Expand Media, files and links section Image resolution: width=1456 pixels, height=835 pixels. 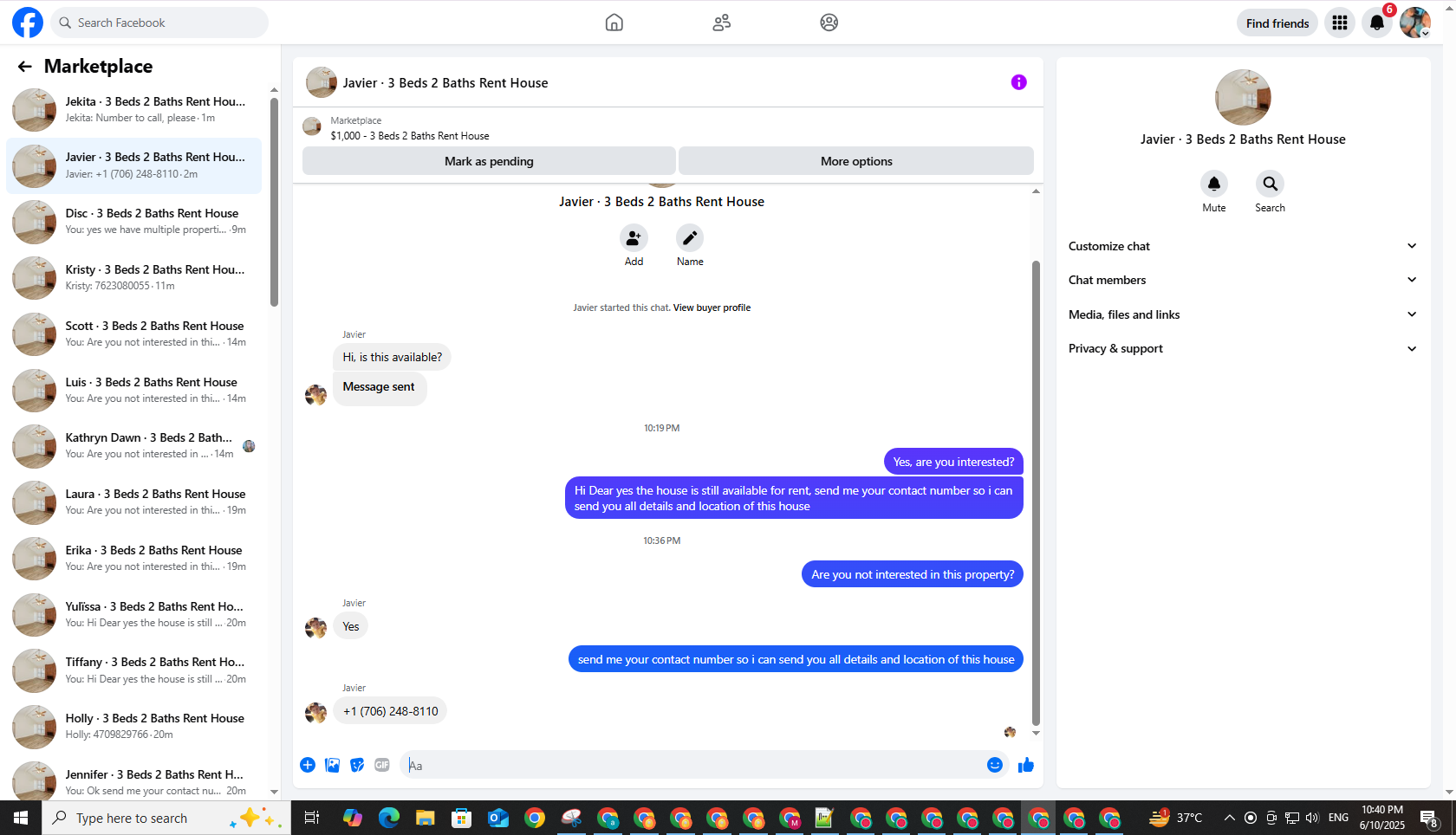pos(1243,314)
